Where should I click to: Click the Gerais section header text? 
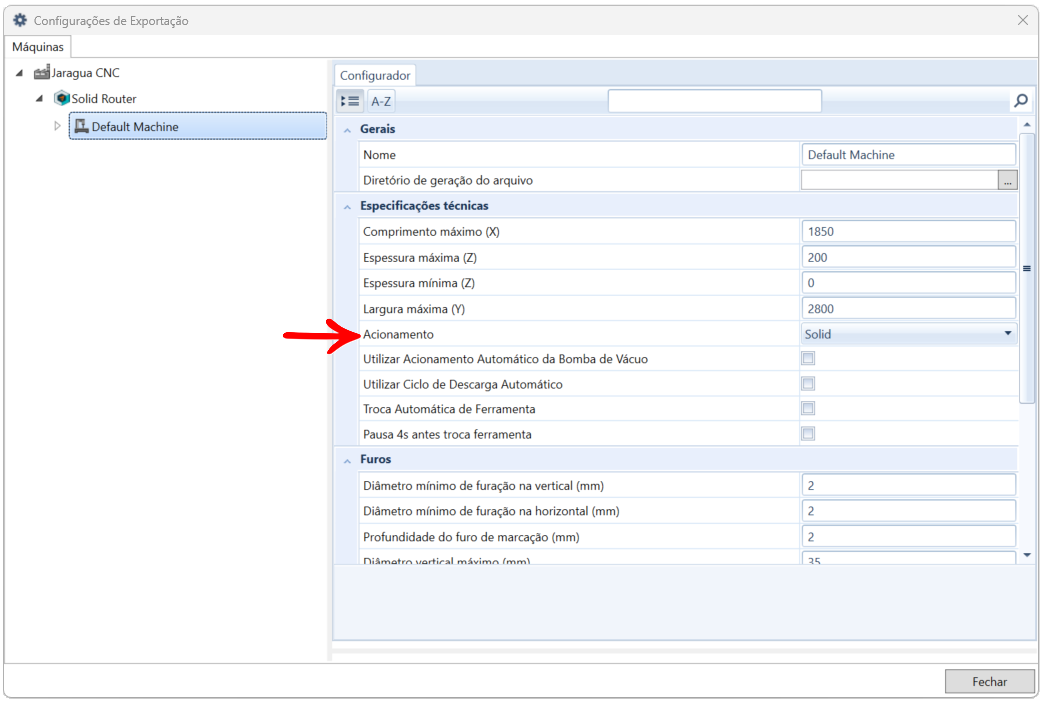378,129
